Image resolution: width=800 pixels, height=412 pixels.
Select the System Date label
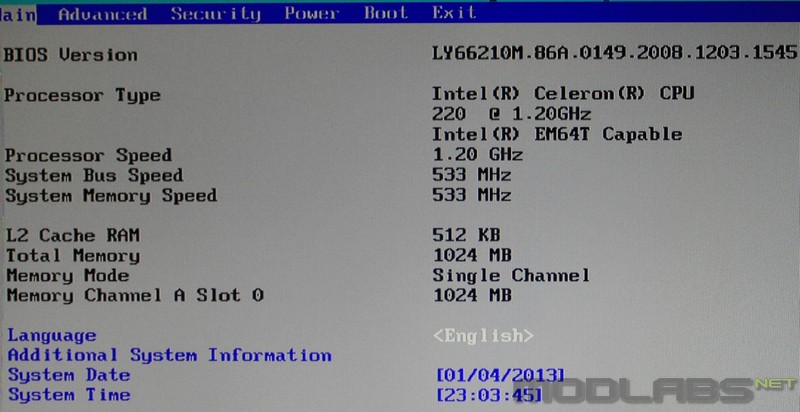69,375
